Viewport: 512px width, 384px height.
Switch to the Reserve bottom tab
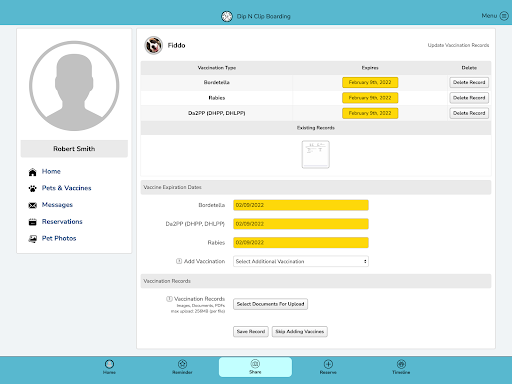[x=328, y=367]
